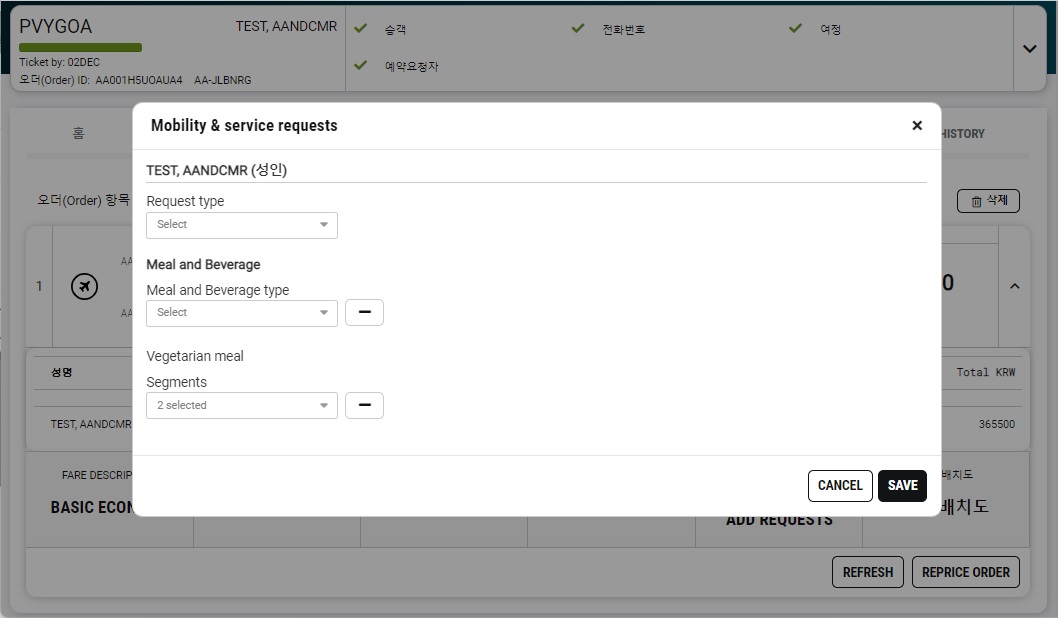Click the PVYGOA record locator text
This screenshot has height=618, width=1058.
[55, 26]
